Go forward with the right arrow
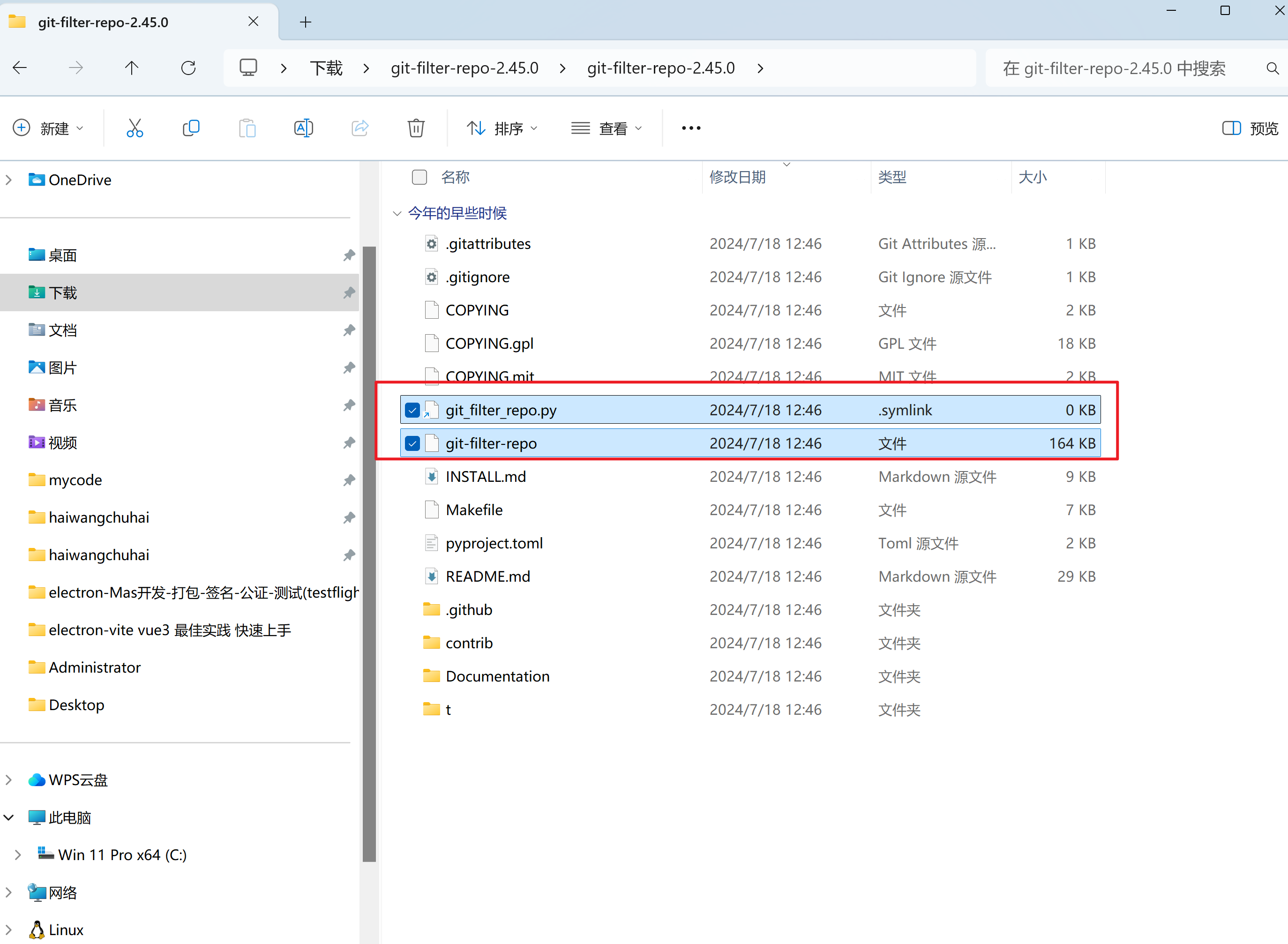Image resolution: width=1288 pixels, height=944 pixels. tap(76, 68)
